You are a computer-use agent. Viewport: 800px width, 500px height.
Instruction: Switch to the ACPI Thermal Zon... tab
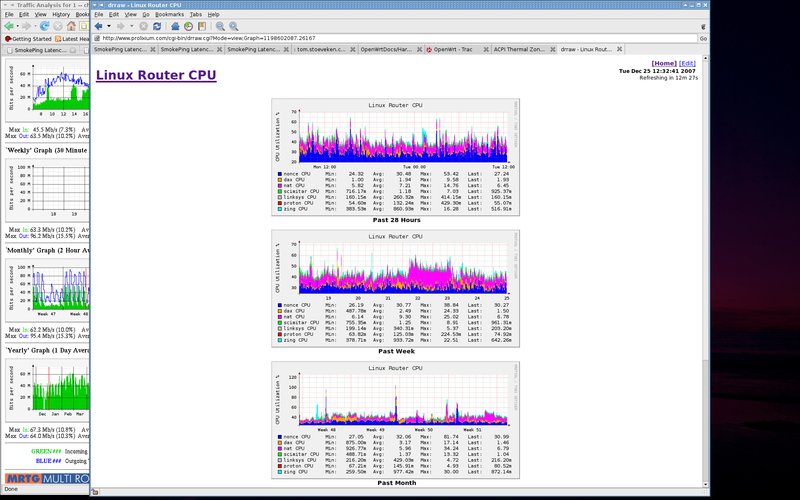[524, 49]
